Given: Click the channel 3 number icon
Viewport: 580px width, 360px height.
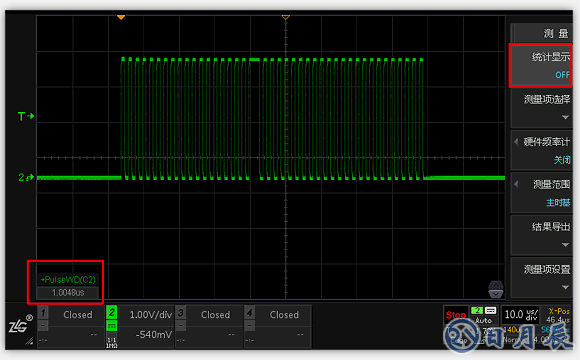Looking at the screenshot, I should [x=181, y=313].
